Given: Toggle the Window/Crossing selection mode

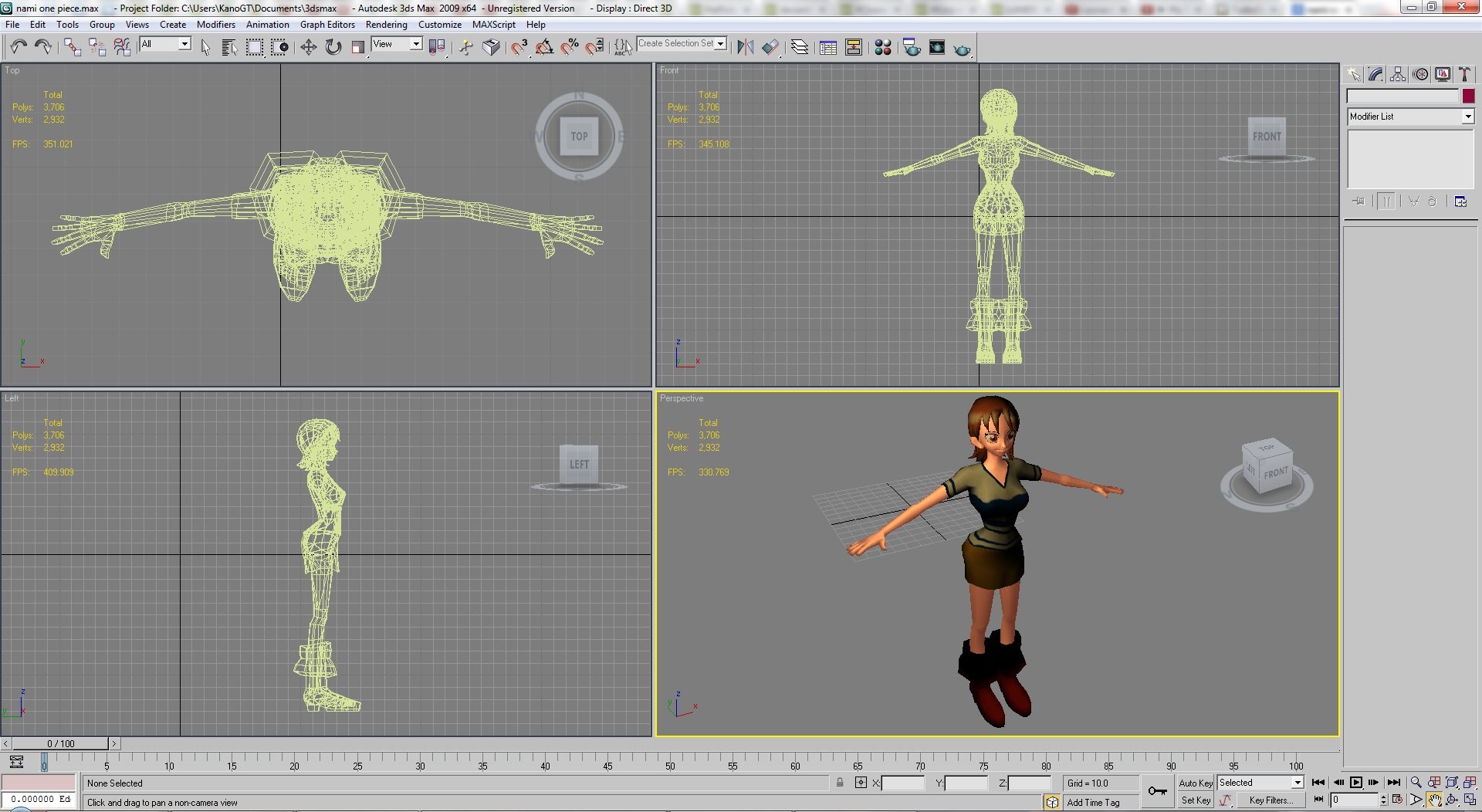Looking at the screenshot, I should coord(279,48).
